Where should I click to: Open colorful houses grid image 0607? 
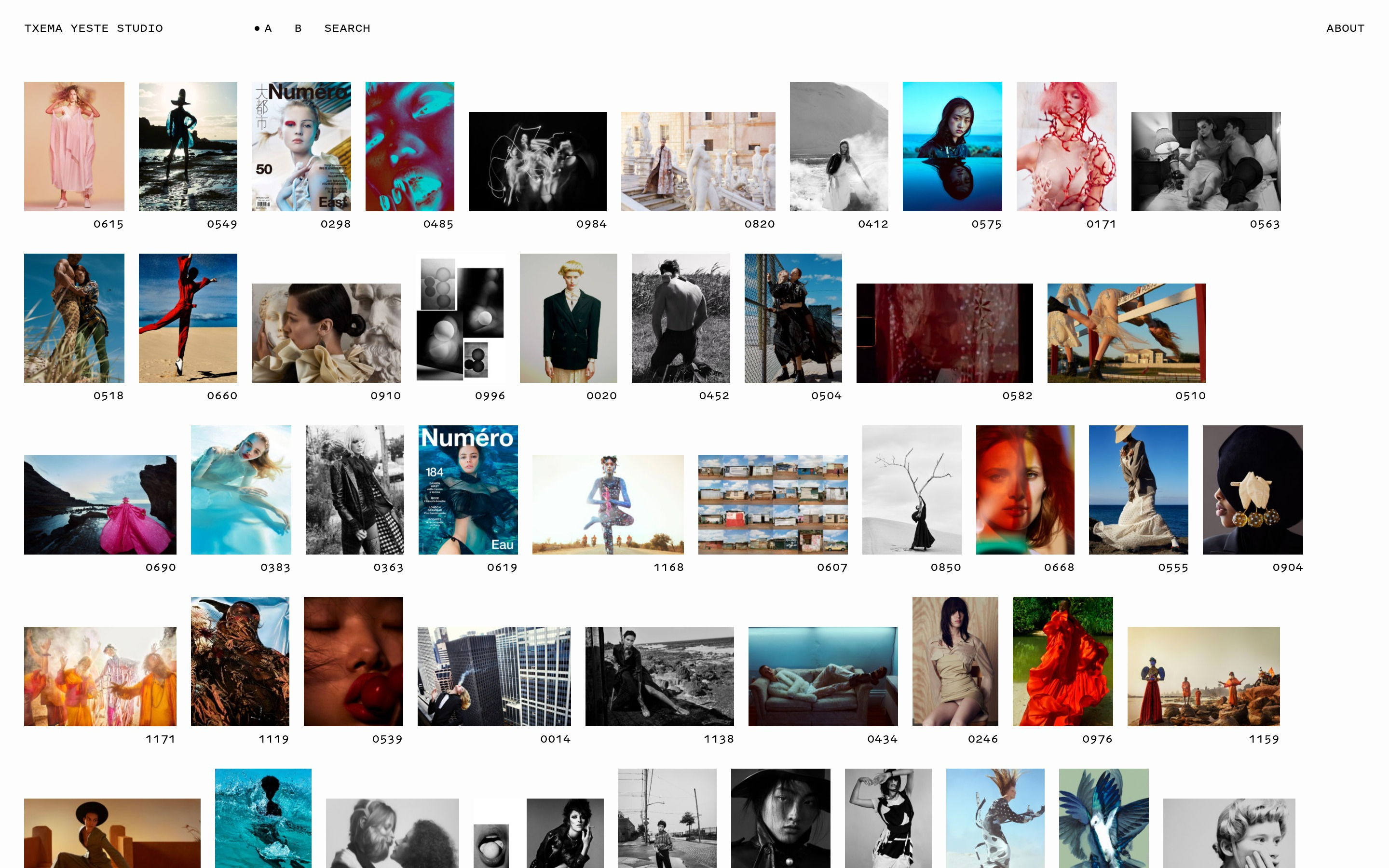point(773,504)
